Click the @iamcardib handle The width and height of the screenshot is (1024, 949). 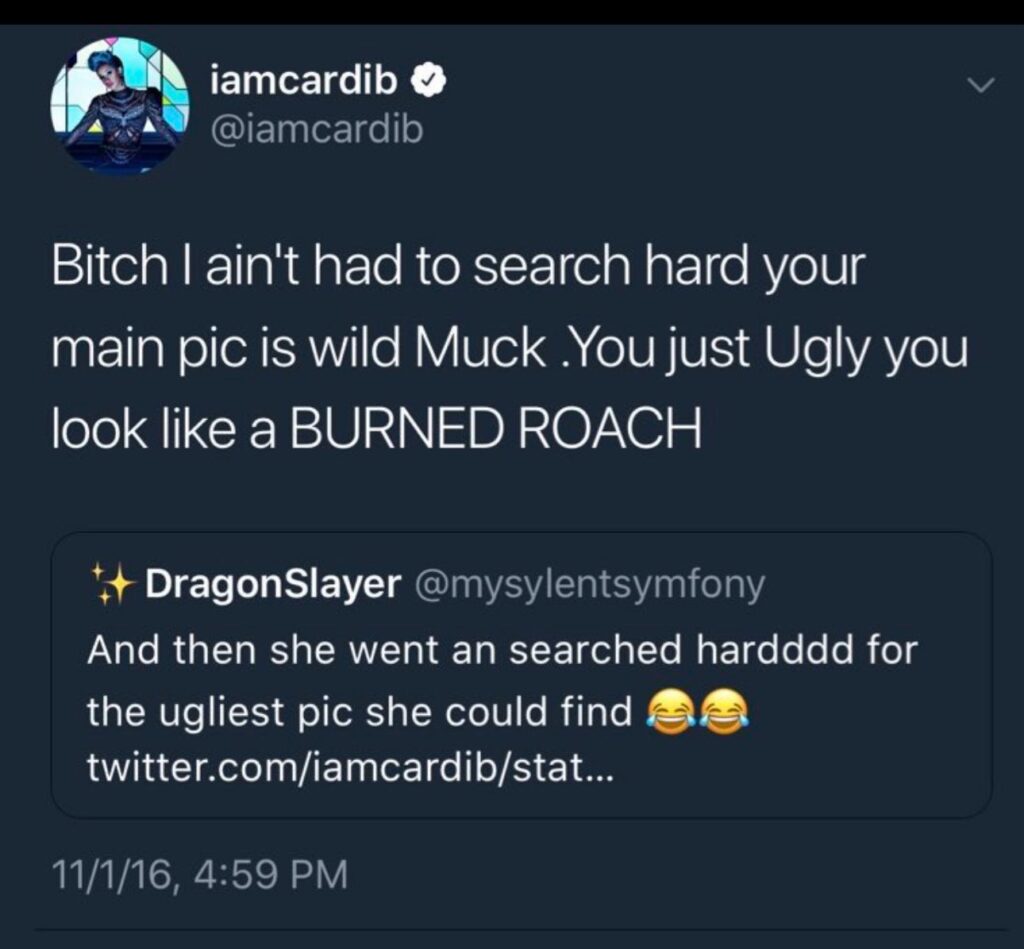[317, 130]
